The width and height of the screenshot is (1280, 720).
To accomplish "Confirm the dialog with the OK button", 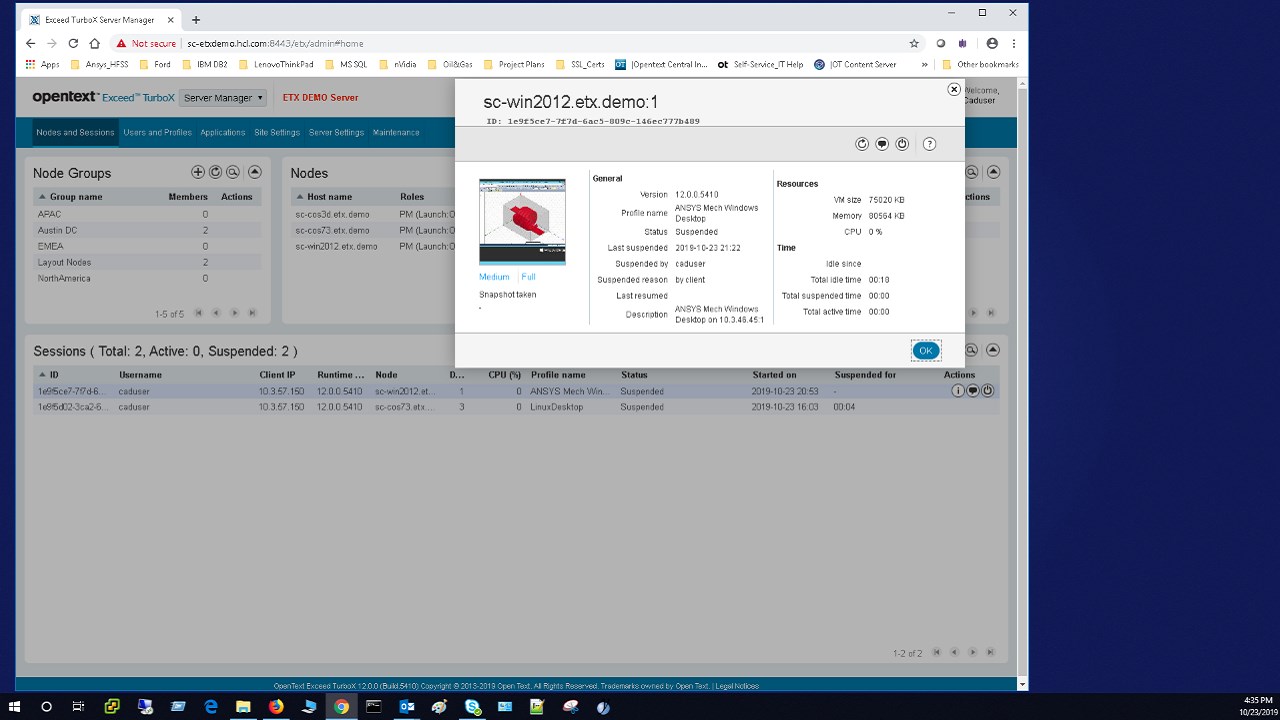I will [926, 350].
